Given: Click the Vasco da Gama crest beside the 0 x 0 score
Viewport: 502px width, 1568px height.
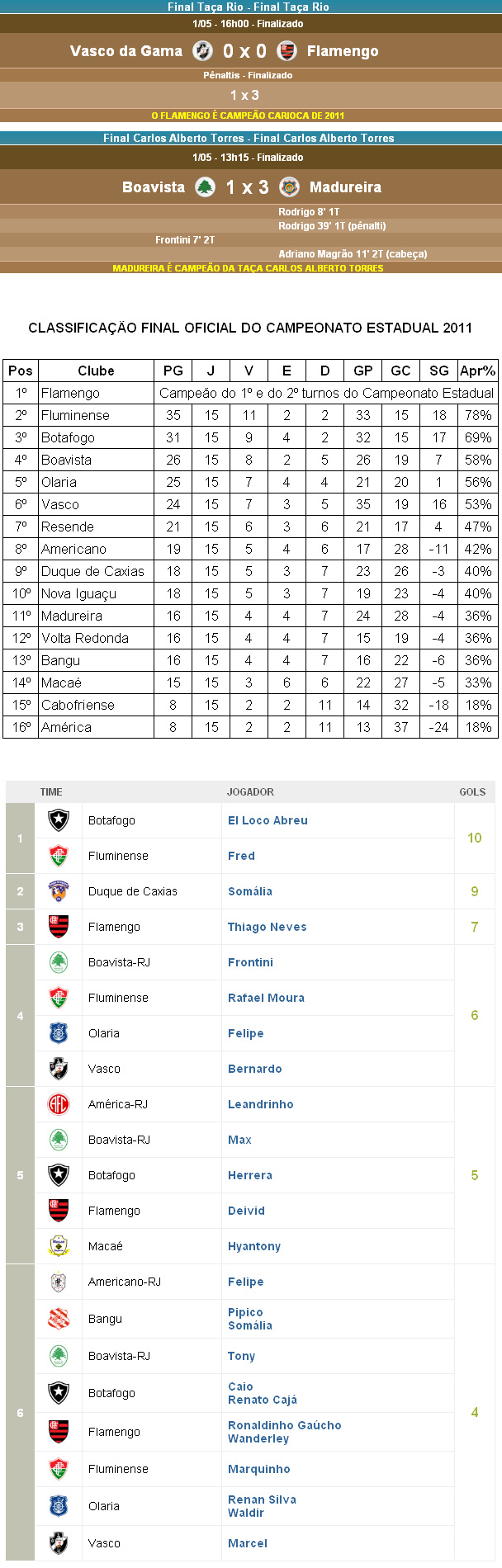Looking at the screenshot, I should click(x=202, y=51).
